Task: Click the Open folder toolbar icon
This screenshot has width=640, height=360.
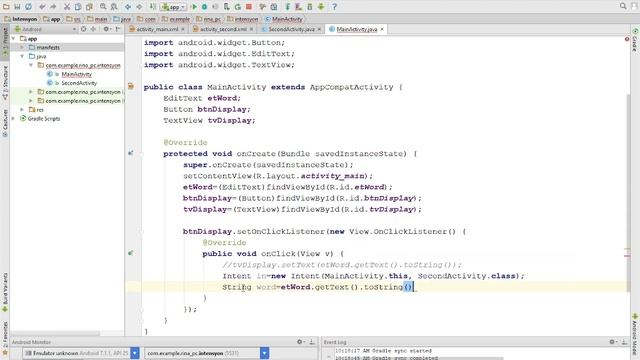Action: 6,7
